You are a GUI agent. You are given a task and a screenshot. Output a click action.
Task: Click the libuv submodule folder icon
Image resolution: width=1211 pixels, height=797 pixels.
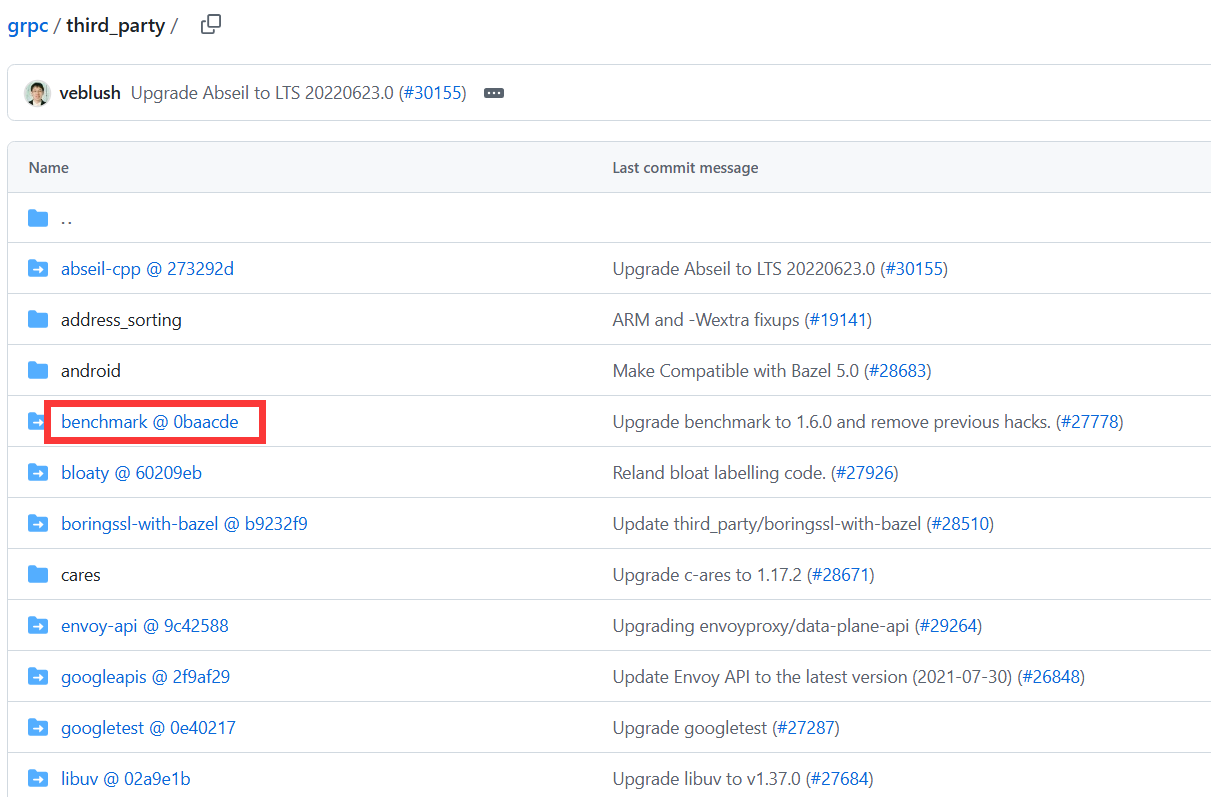37,778
